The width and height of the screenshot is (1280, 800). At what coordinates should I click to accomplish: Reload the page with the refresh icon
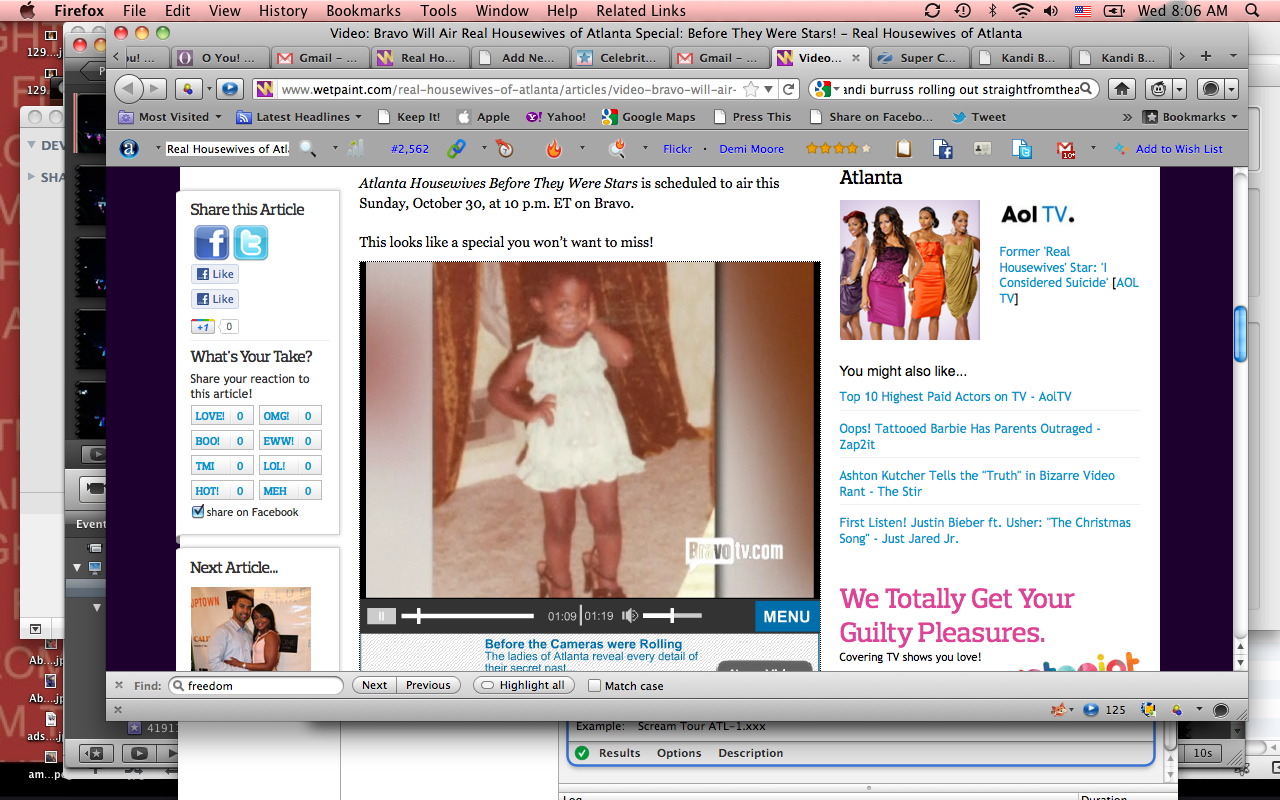788,89
